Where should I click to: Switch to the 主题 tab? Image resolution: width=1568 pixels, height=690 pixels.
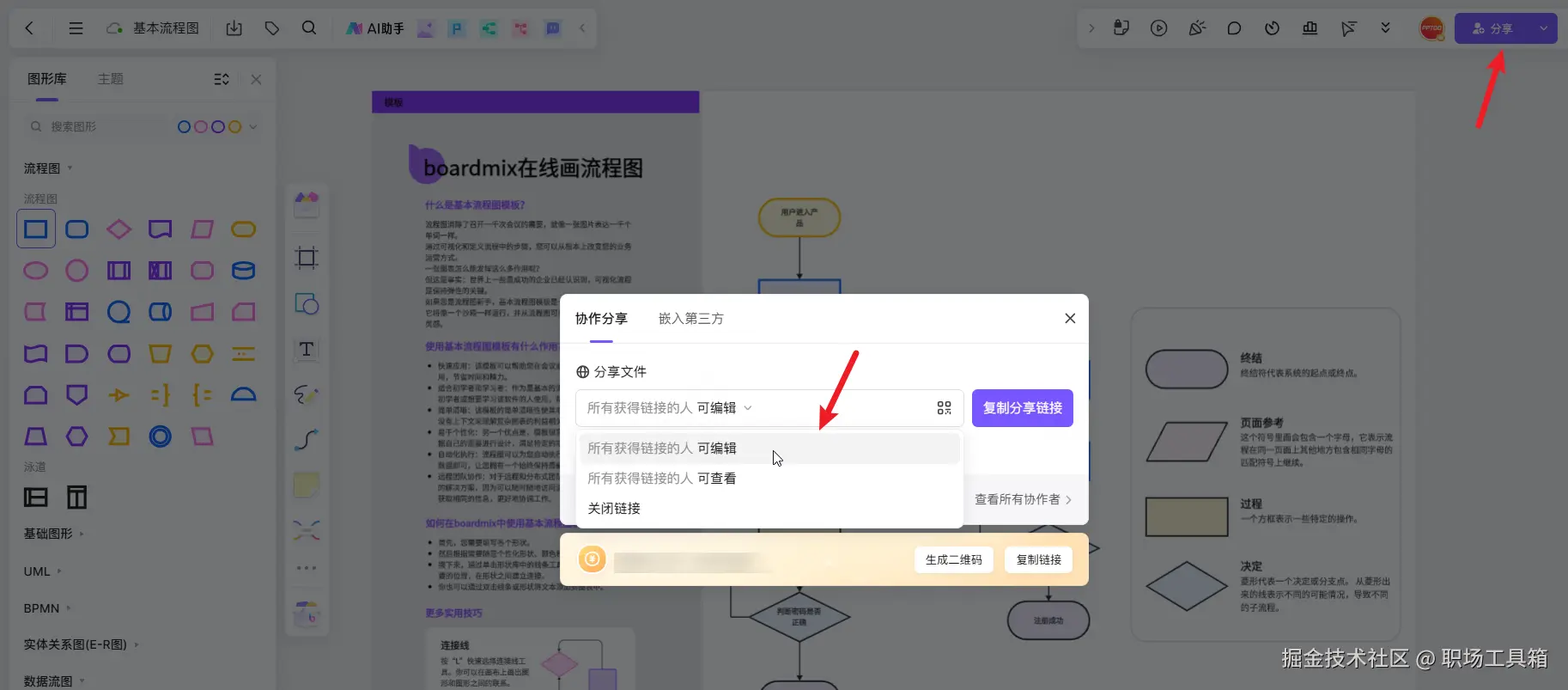(110, 79)
